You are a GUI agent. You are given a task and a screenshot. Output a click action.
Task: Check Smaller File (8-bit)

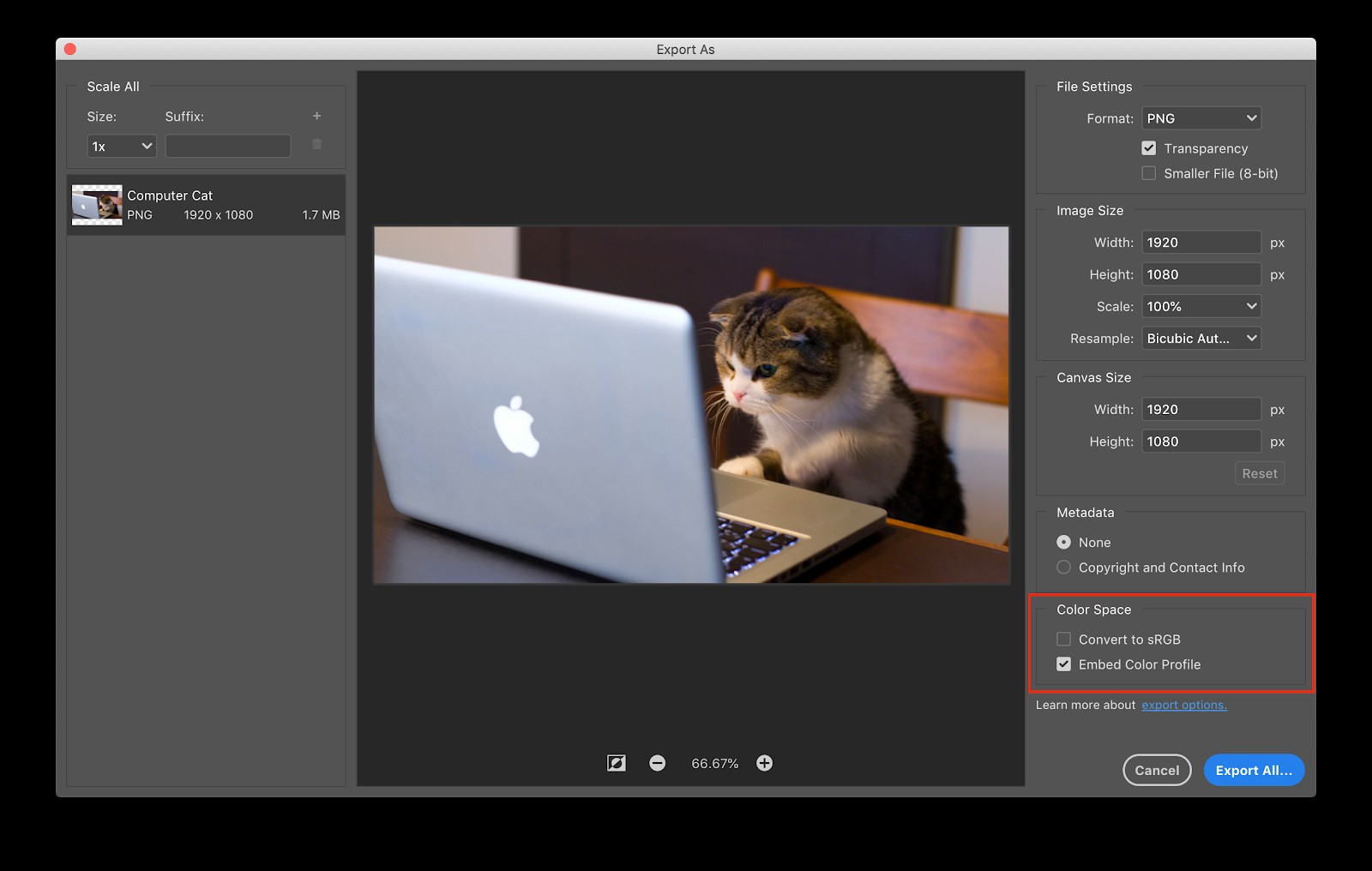tap(1148, 173)
